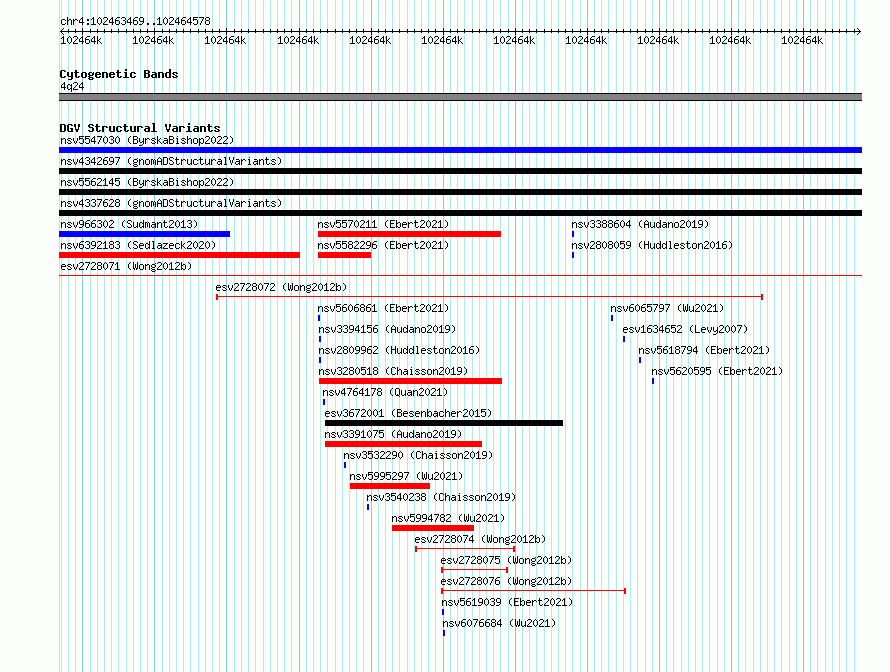Open nsv5606861 (Ebert2021) label
890x672 pixels.
[x=383, y=308]
